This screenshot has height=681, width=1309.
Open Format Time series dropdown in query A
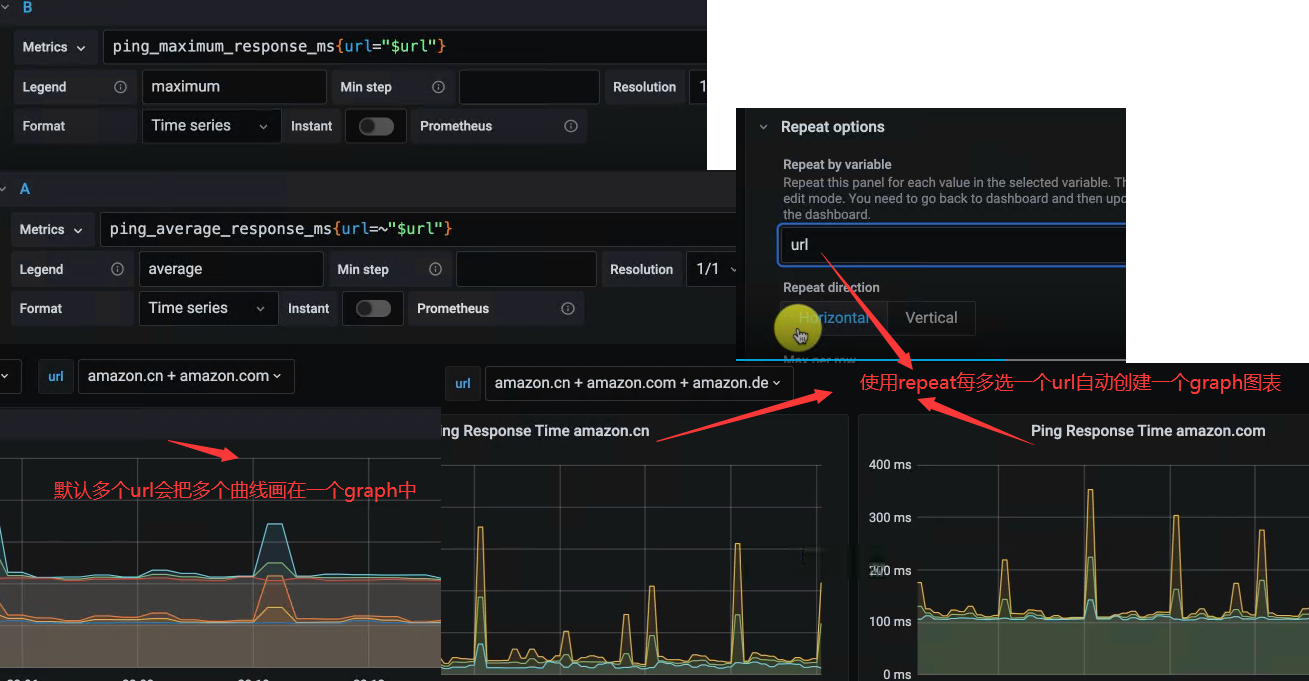click(x=208, y=308)
